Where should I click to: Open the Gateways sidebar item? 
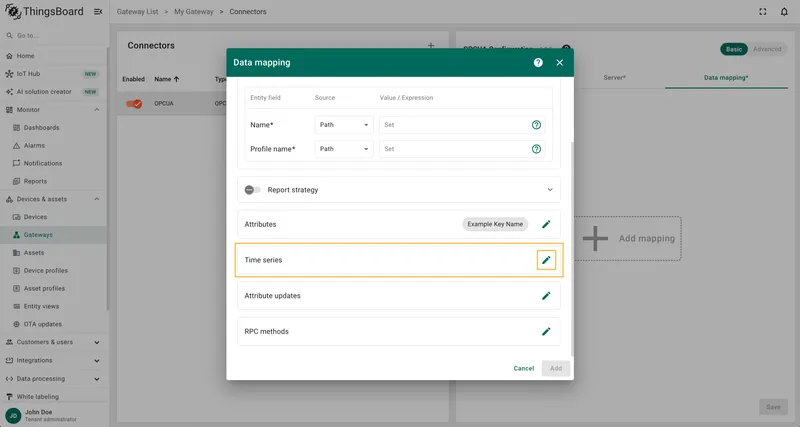53,235
